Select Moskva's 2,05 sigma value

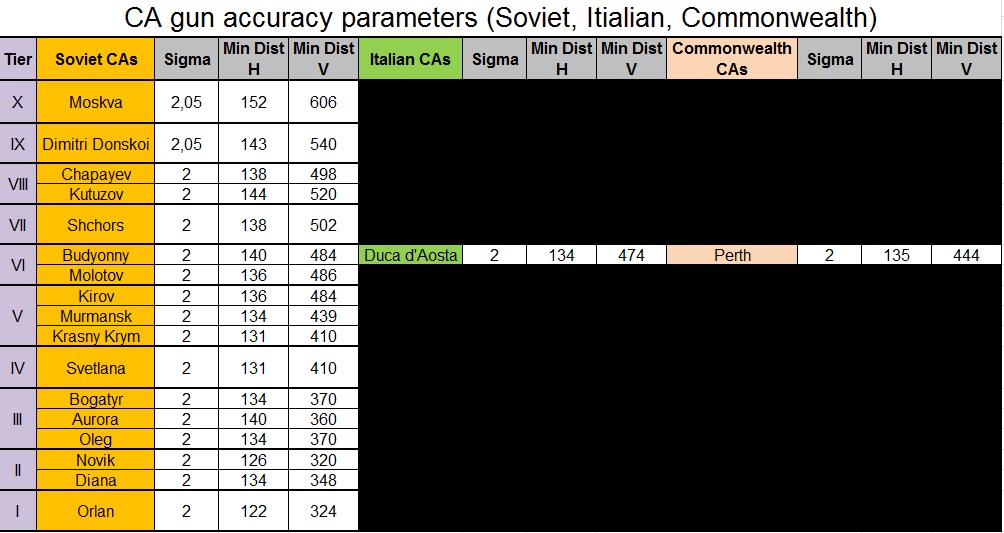(186, 102)
